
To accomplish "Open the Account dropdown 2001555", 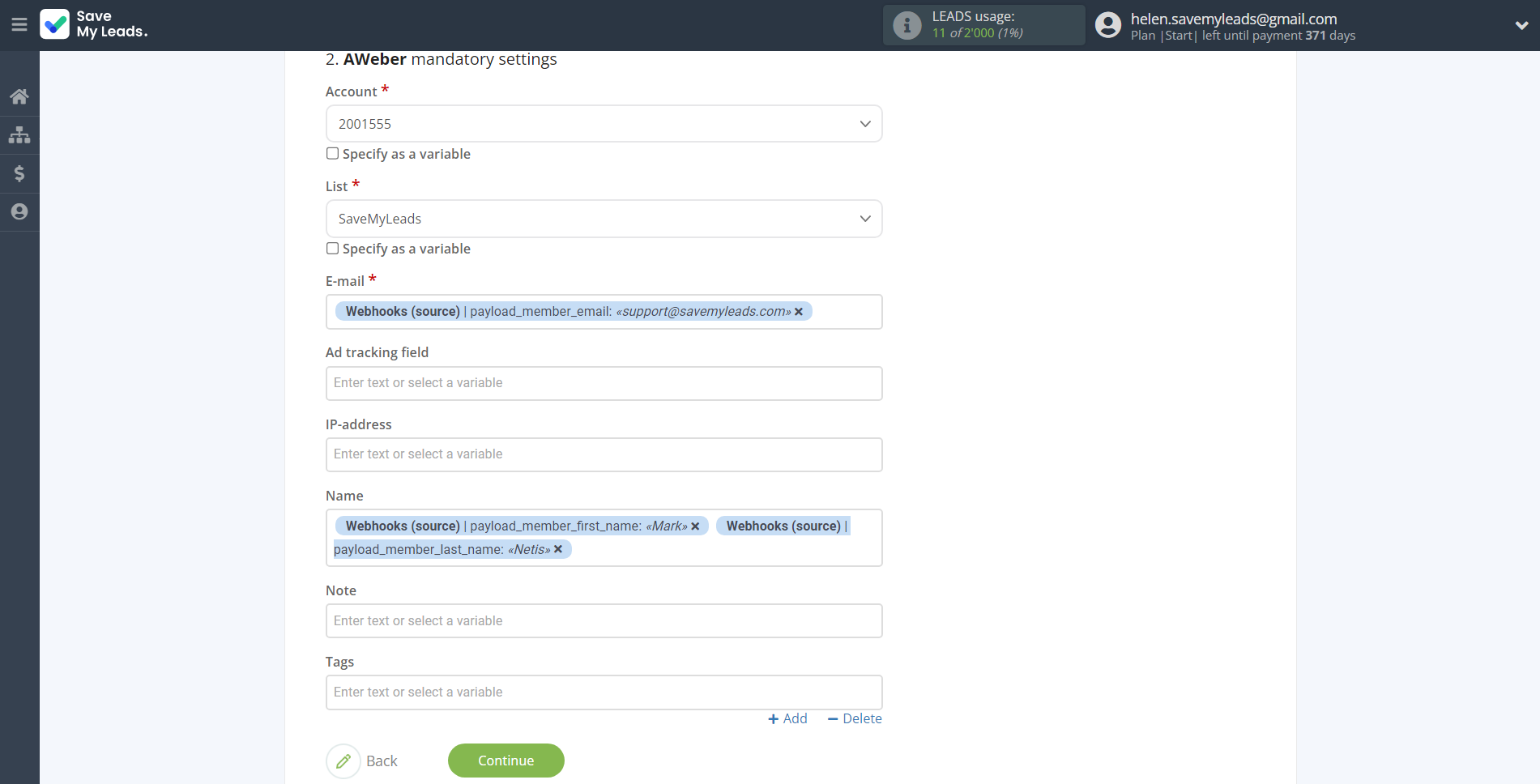I will click(604, 124).
